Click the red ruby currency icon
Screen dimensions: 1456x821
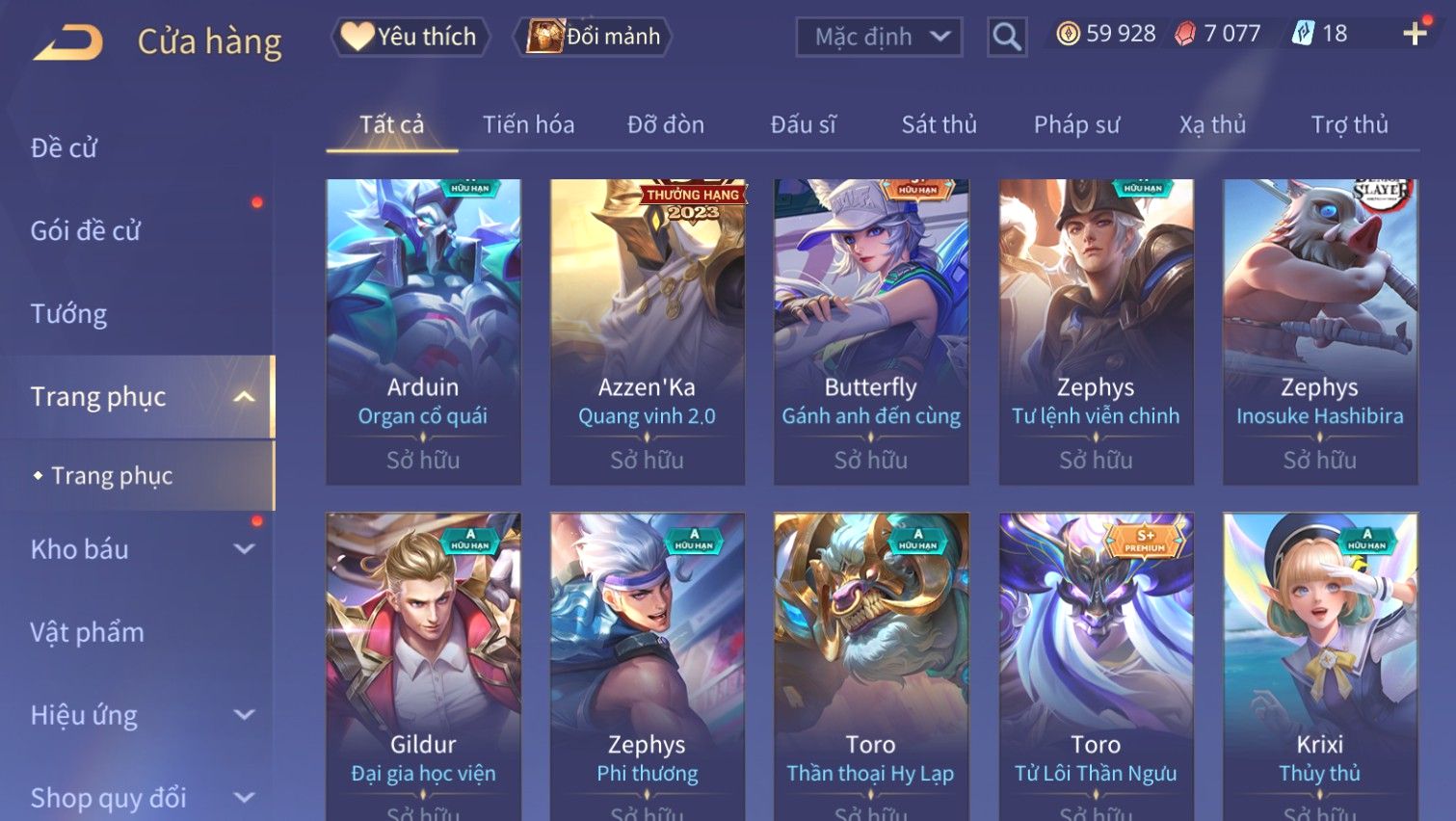1184,34
